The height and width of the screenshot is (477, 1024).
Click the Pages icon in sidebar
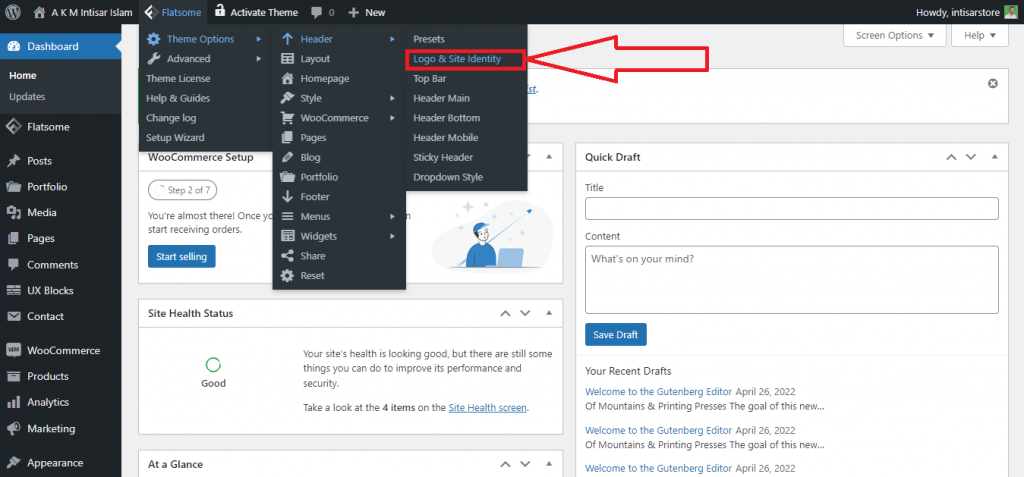coord(14,238)
